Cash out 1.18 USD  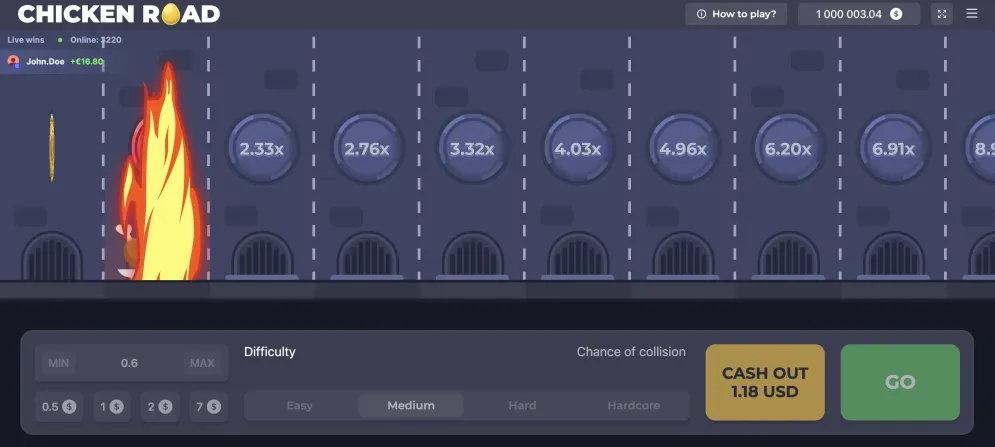point(765,382)
